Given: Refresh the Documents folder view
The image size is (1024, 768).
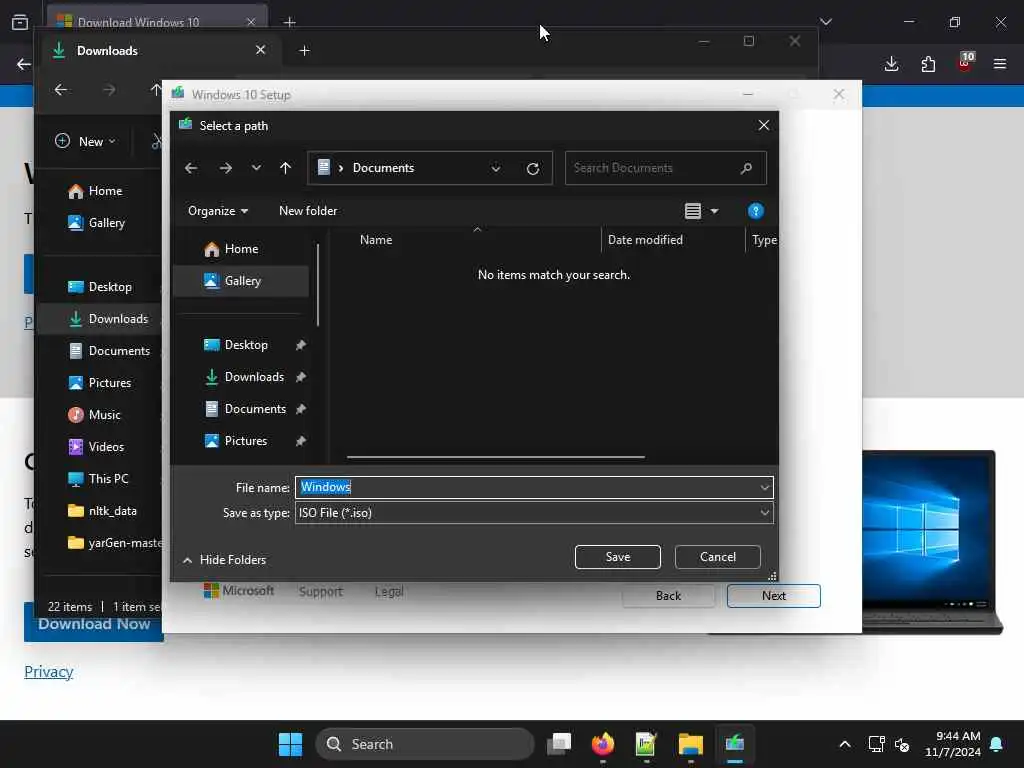Looking at the screenshot, I should (533, 169).
